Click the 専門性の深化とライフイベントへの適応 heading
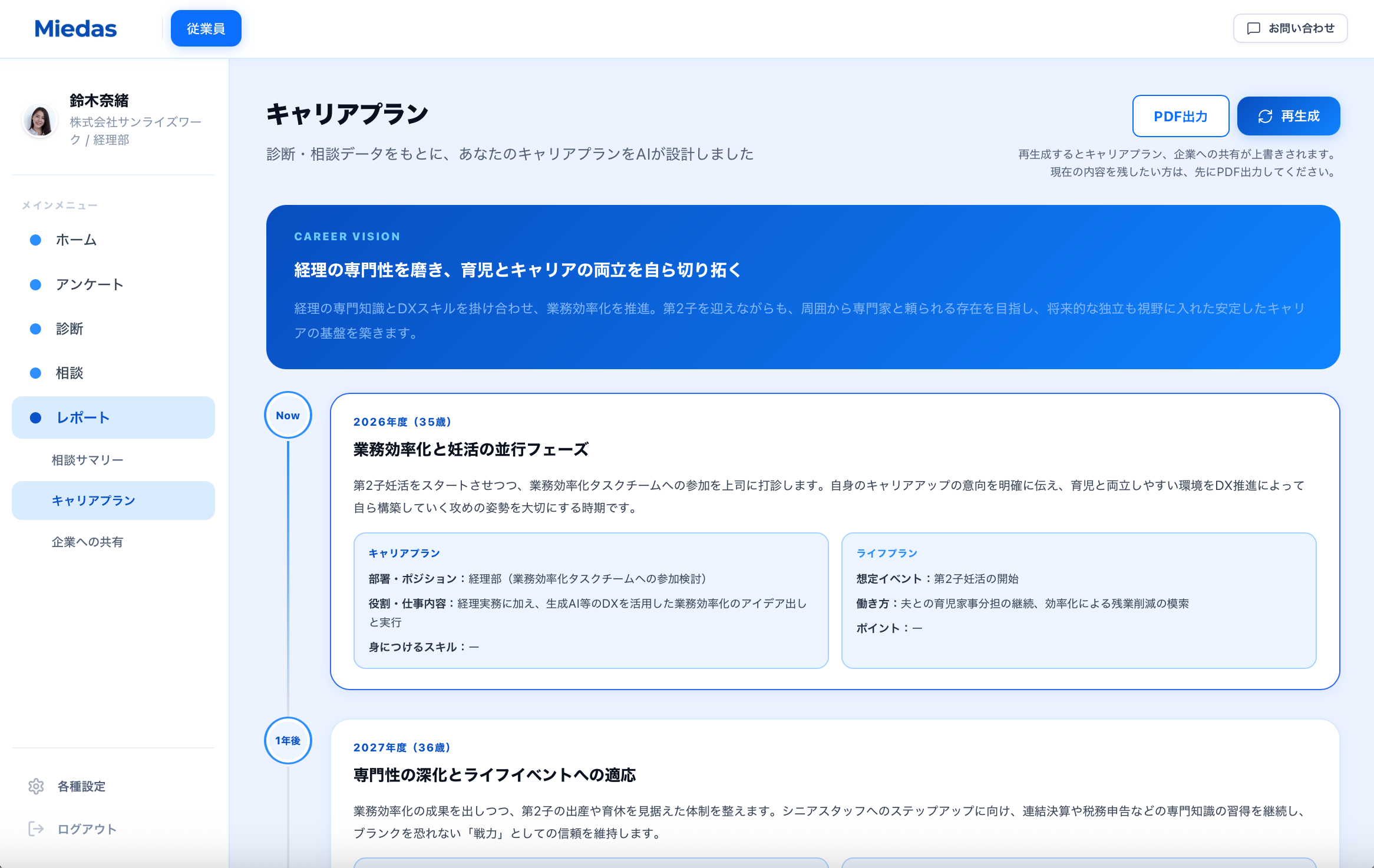 point(494,775)
